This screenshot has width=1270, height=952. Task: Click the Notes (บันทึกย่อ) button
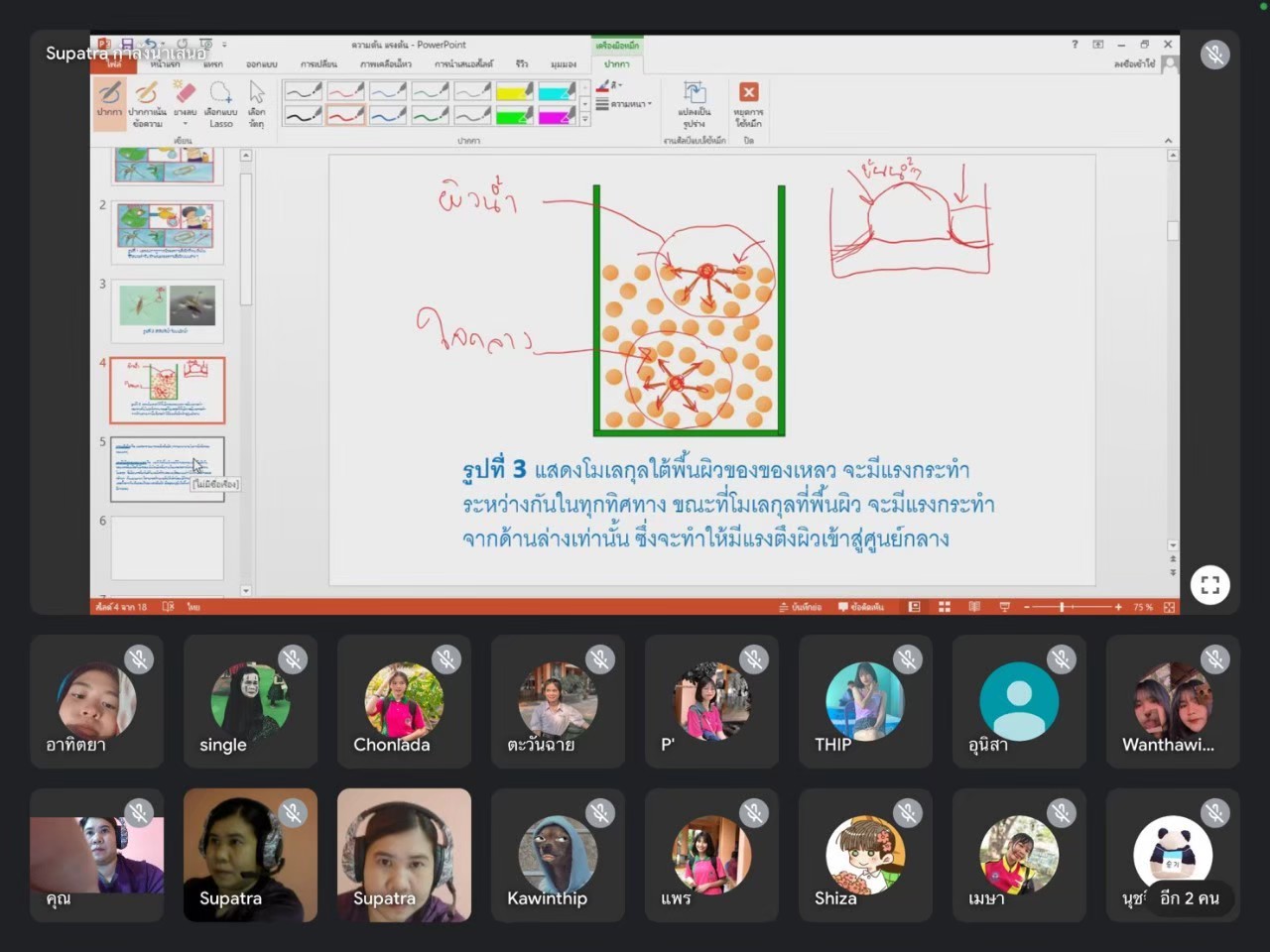[801, 607]
